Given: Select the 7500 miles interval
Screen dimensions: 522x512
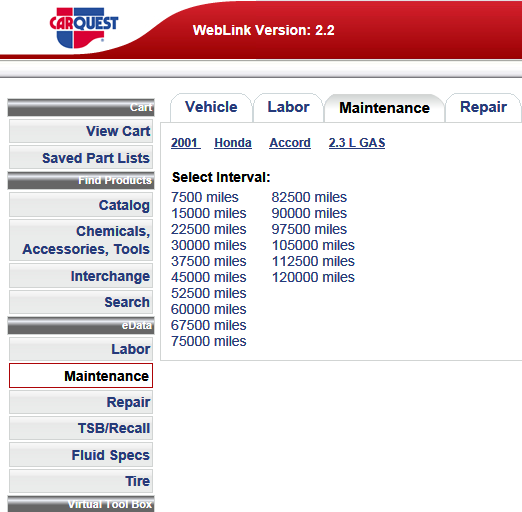Looking at the screenshot, I should [x=205, y=197].
